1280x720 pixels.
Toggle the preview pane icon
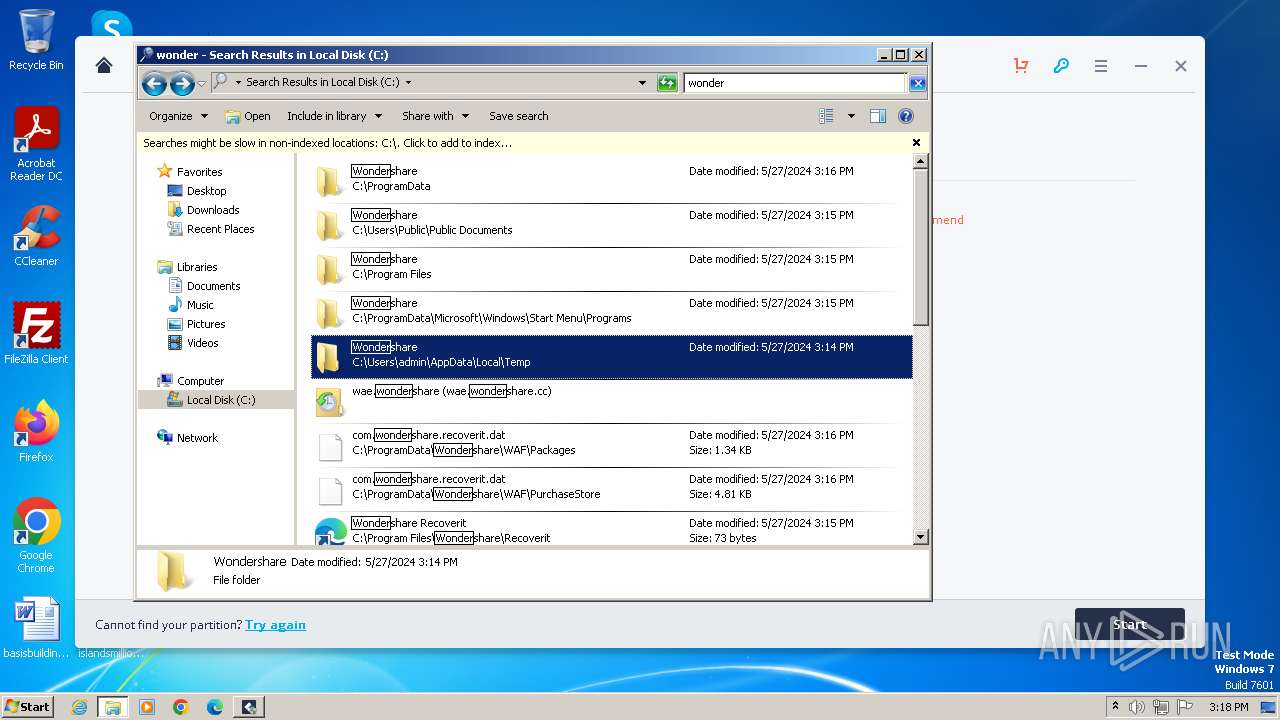tap(878, 116)
